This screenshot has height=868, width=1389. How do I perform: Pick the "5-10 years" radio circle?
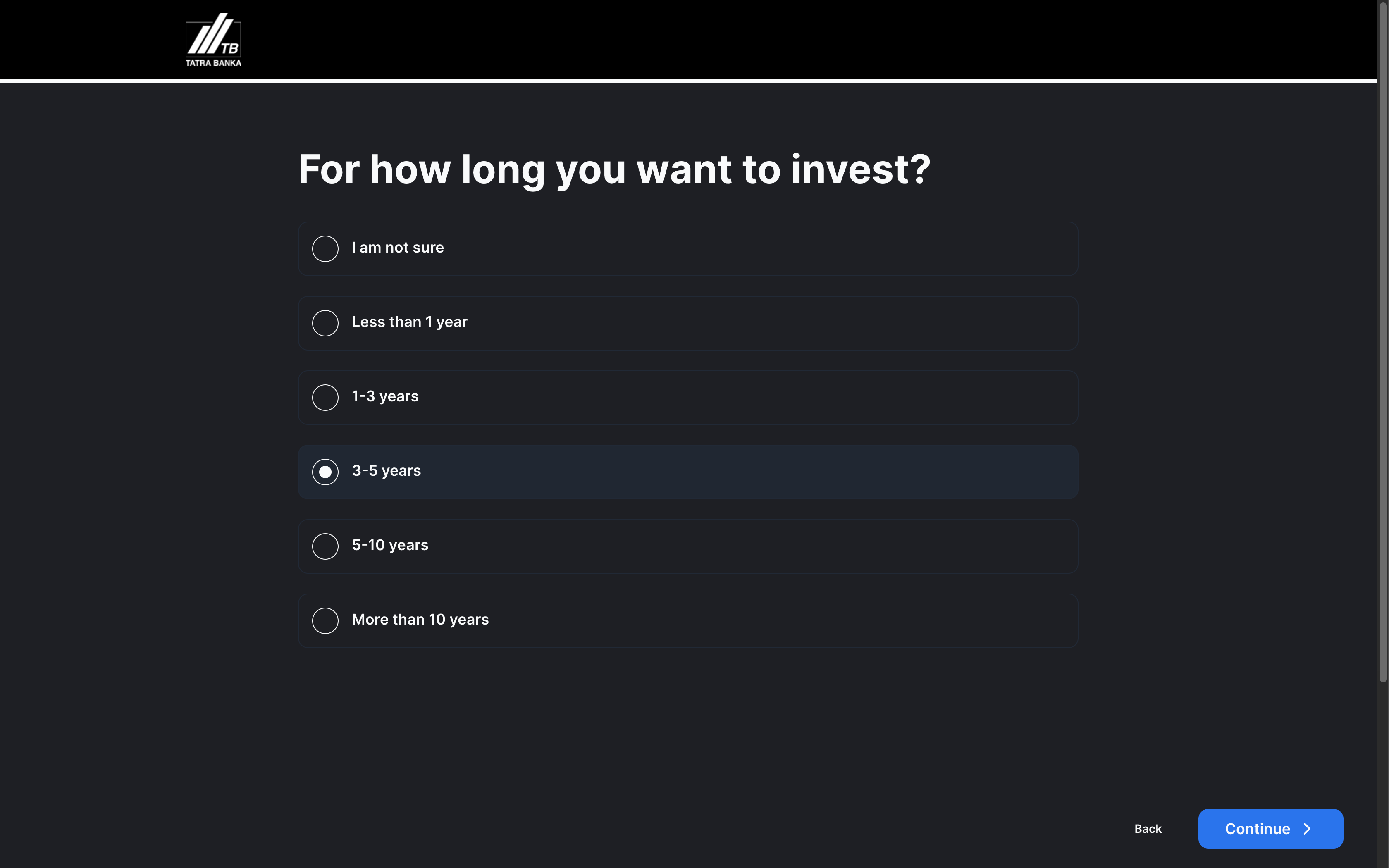[x=325, y=546]
